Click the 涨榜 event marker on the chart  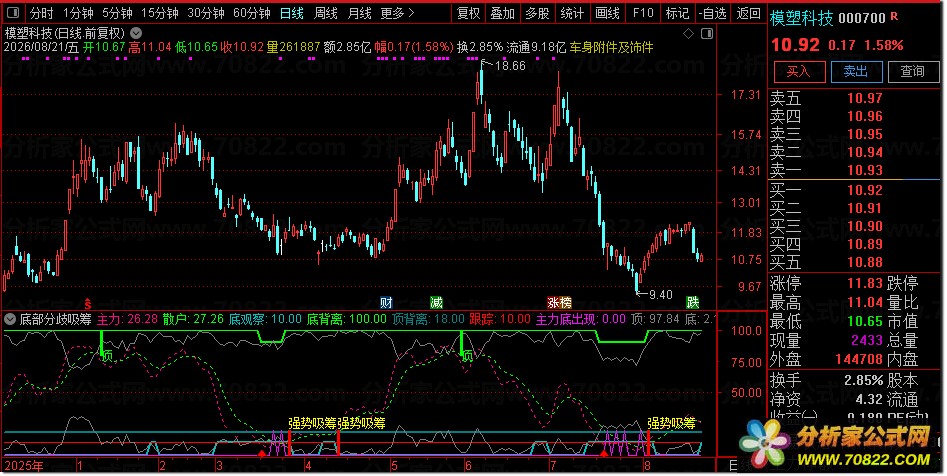pyautogui.click(x=559, y=302)
